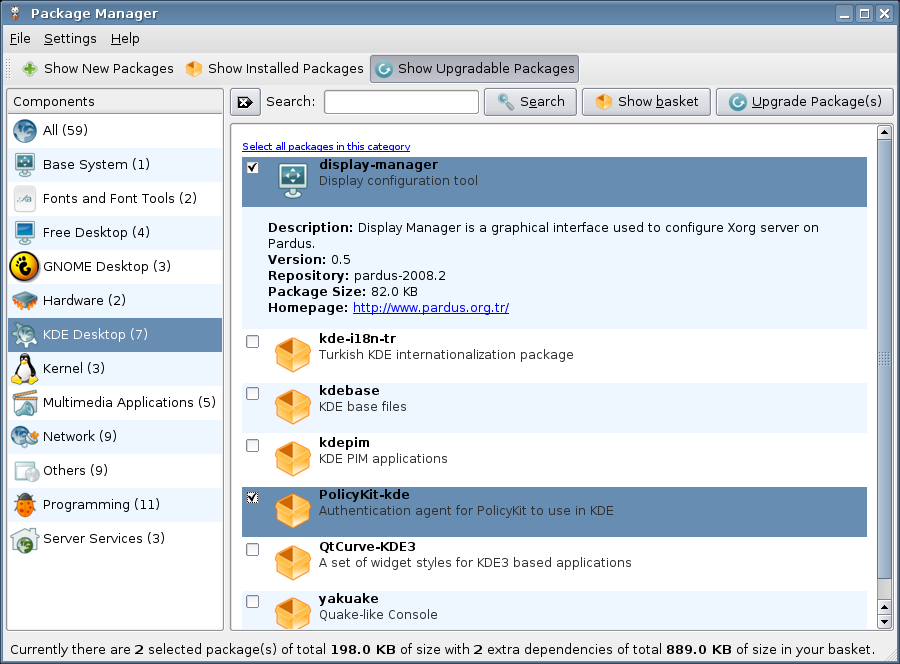The height and width of the screenshot is (664, 900).
Task: Show New Packages in toolbar
Action: tap(97, 69)
